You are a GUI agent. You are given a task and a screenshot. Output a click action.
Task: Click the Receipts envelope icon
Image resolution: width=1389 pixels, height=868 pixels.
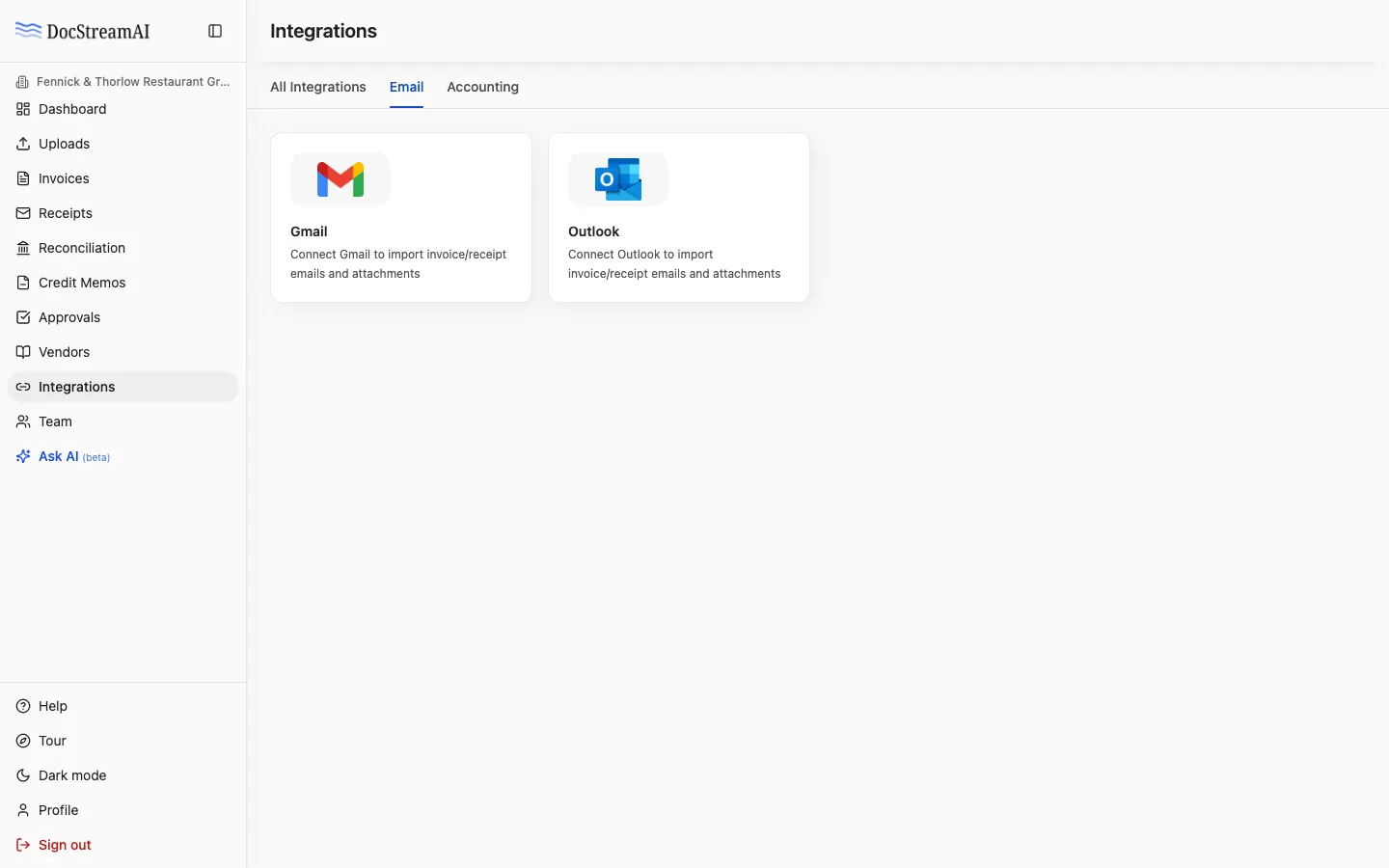(x=23, y=213)
